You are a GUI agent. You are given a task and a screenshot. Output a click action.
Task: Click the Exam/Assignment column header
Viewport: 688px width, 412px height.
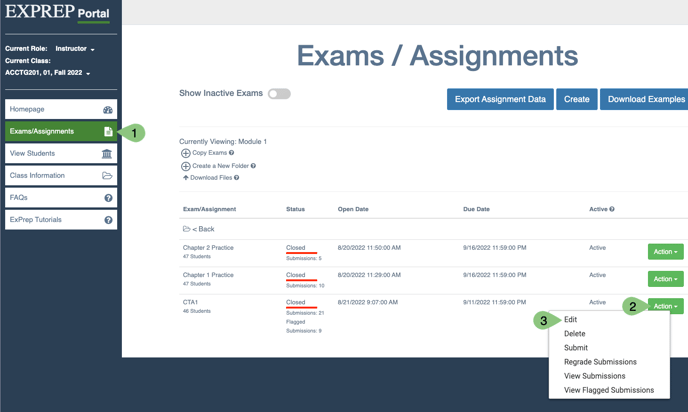[209, 209]
